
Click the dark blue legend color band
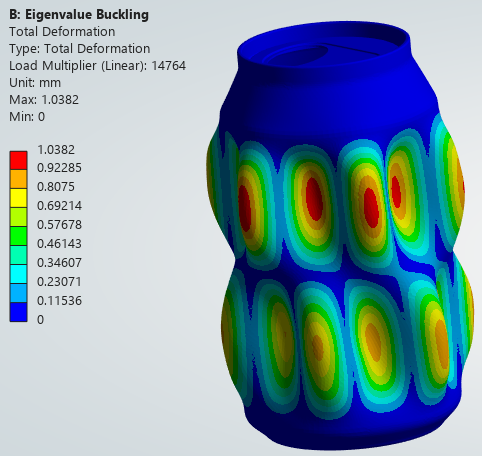(18, 312)
